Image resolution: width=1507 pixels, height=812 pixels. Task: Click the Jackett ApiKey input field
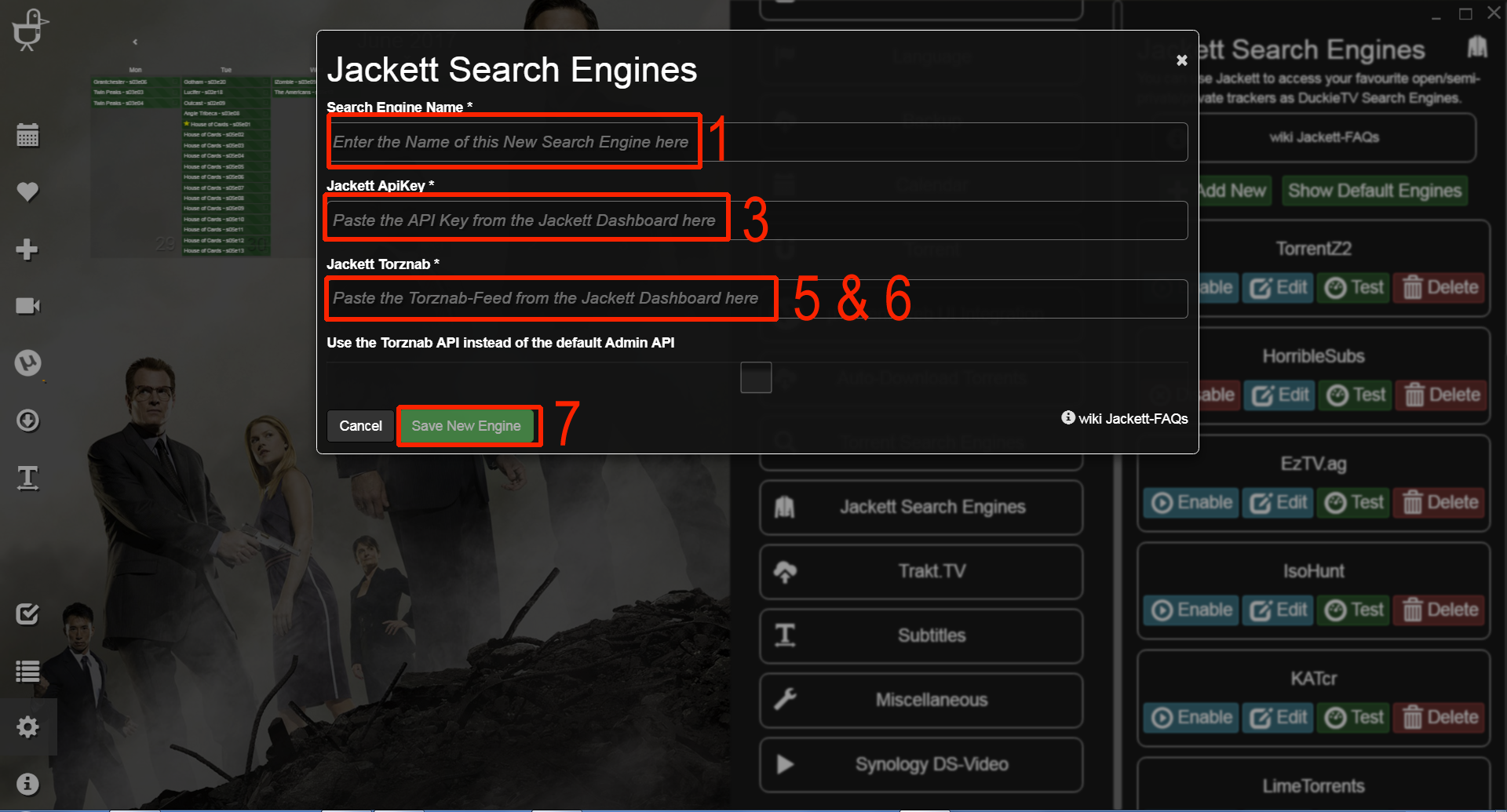click(x=757, y=220)
